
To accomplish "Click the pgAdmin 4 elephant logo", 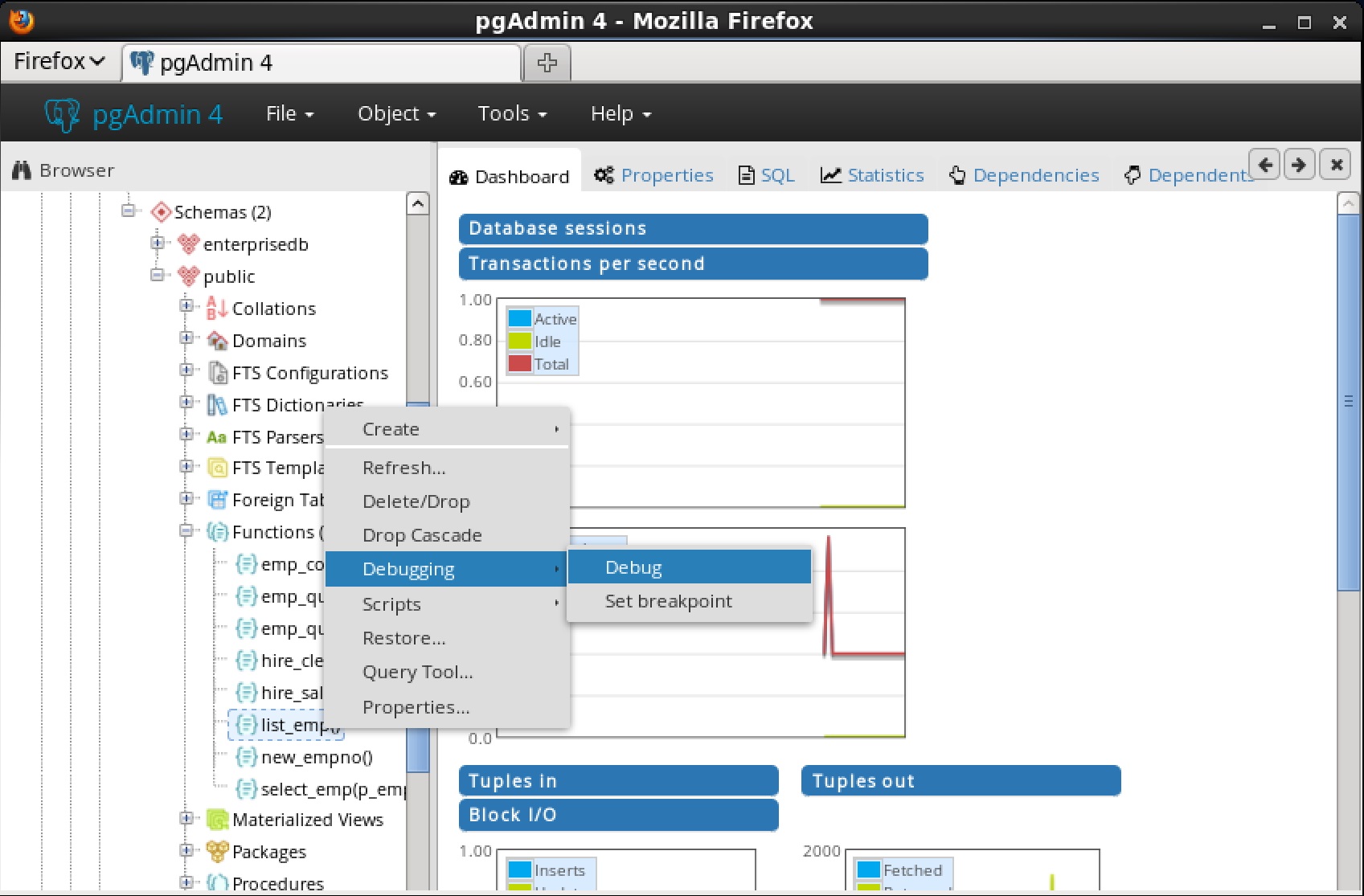I will tap(62, 115).
